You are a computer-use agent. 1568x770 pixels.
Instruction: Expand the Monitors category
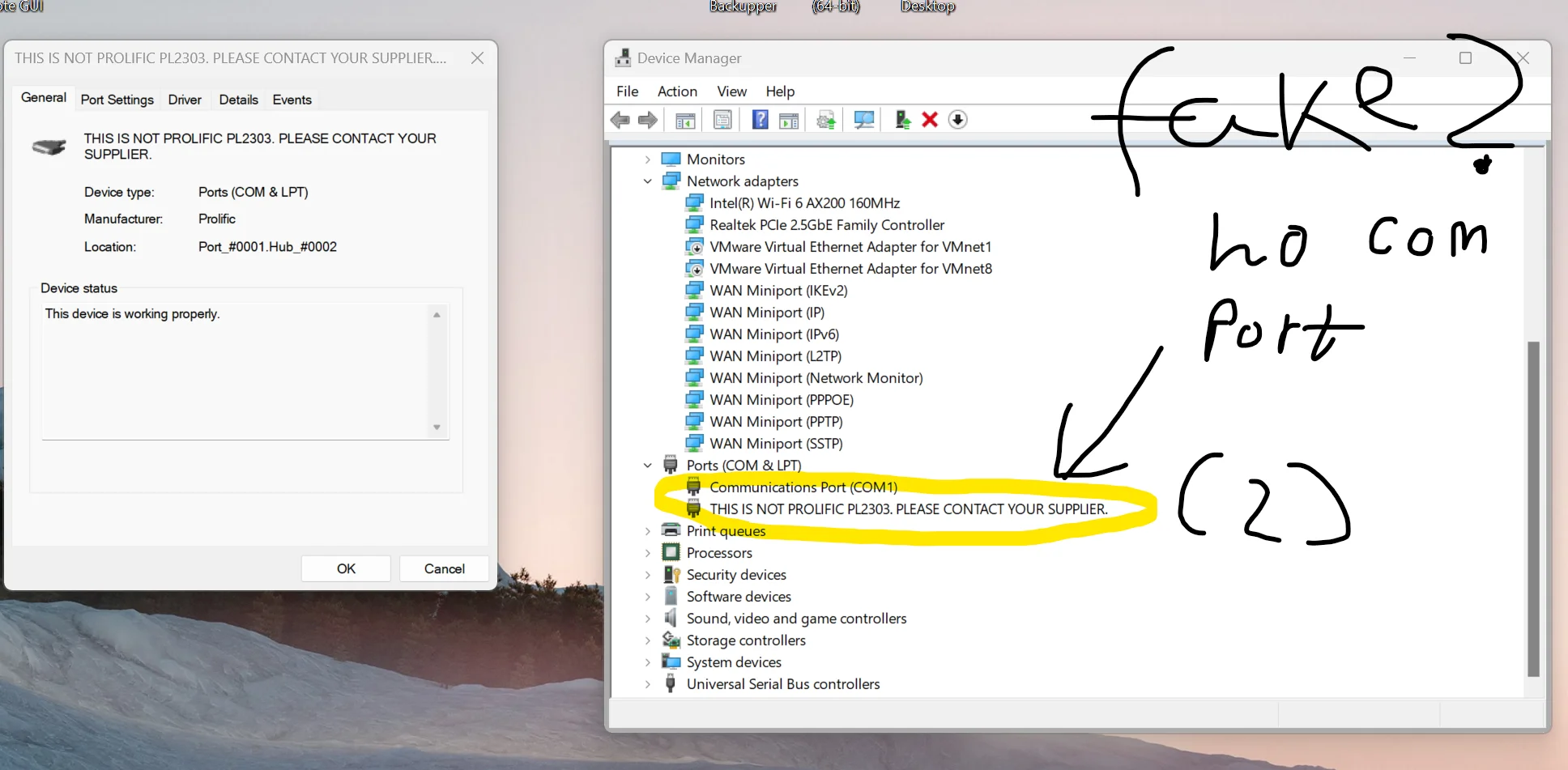click(x=648, y=160)
